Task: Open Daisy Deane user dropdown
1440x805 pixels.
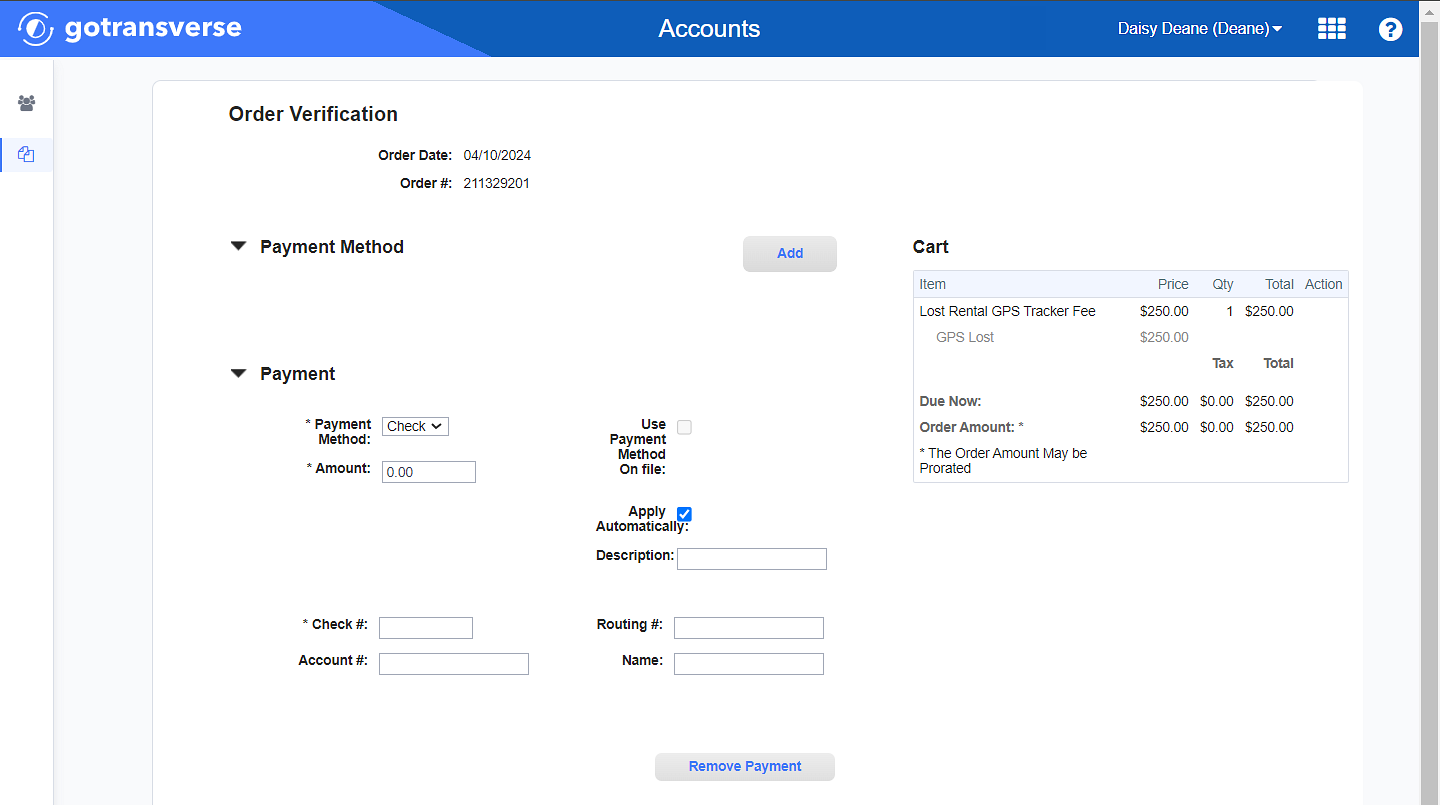Action: click(x=1200, y=29)
